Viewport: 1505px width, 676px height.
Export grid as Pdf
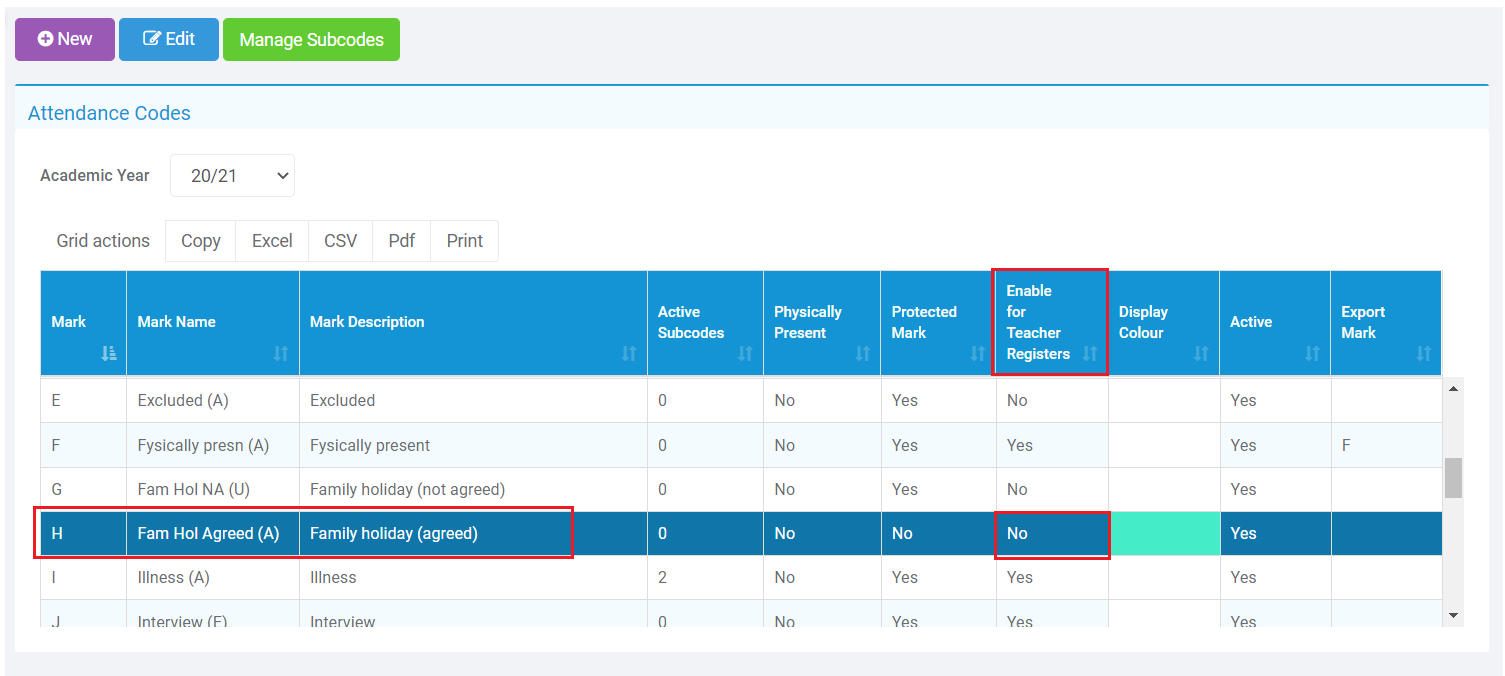(401, 241)
